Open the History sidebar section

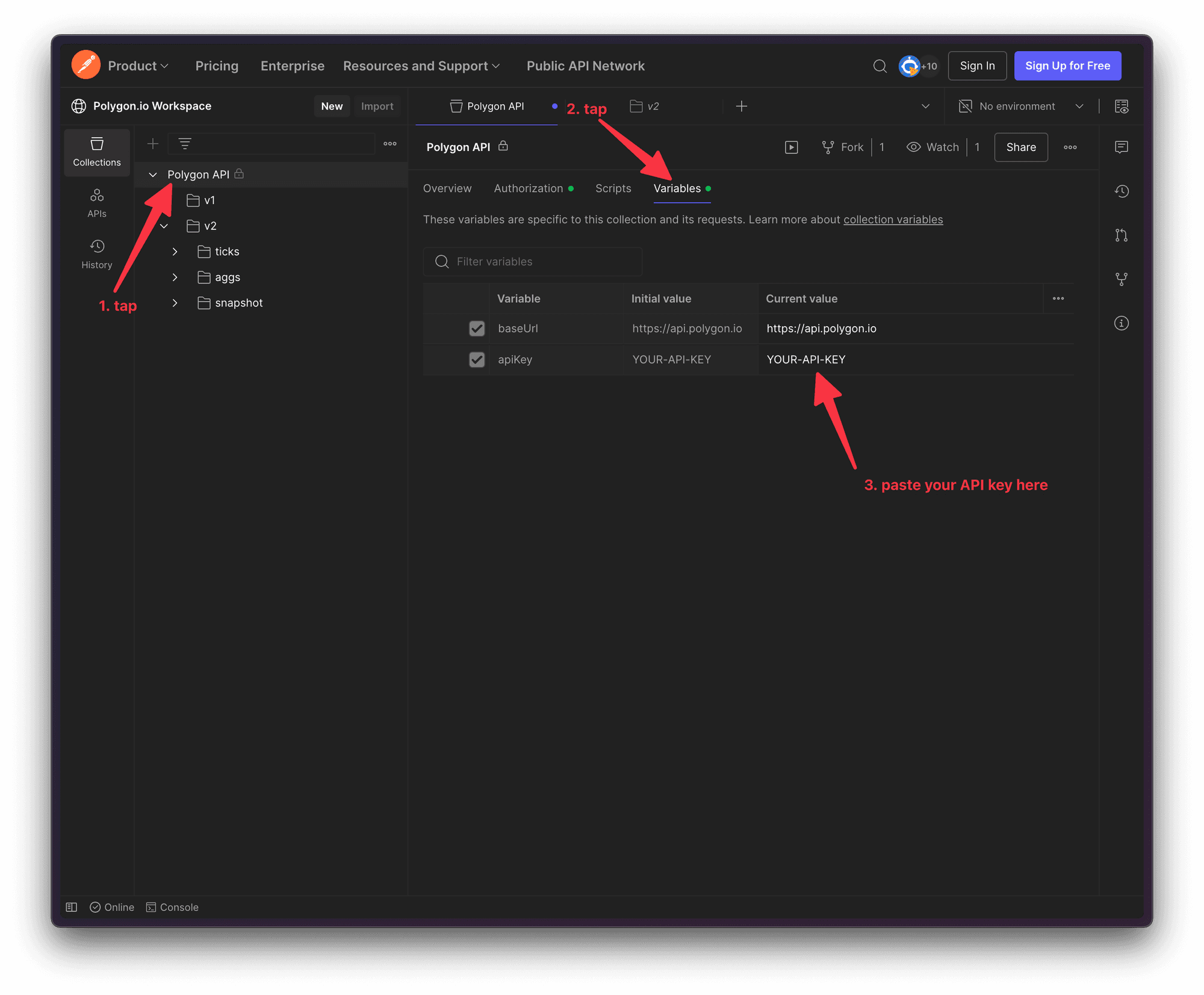97,254
